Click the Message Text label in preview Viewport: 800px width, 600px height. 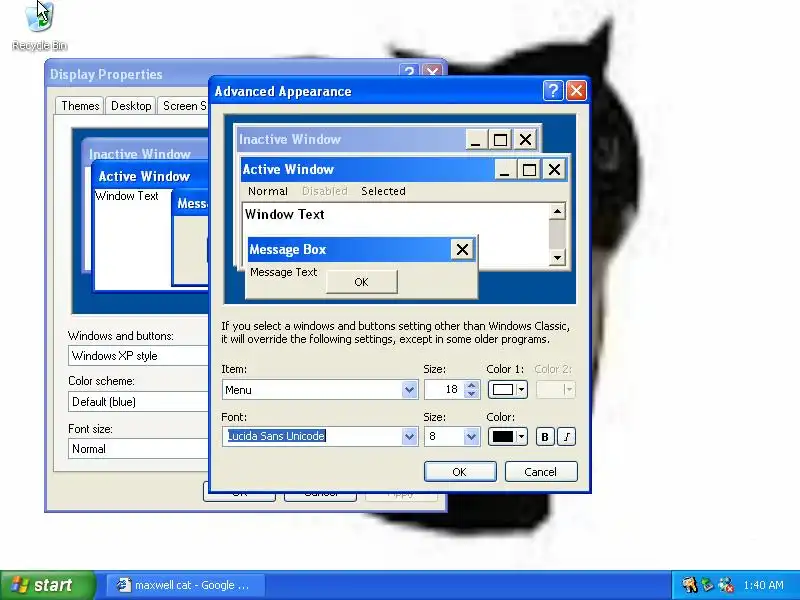pyautogui.click(x=284, y=272)
